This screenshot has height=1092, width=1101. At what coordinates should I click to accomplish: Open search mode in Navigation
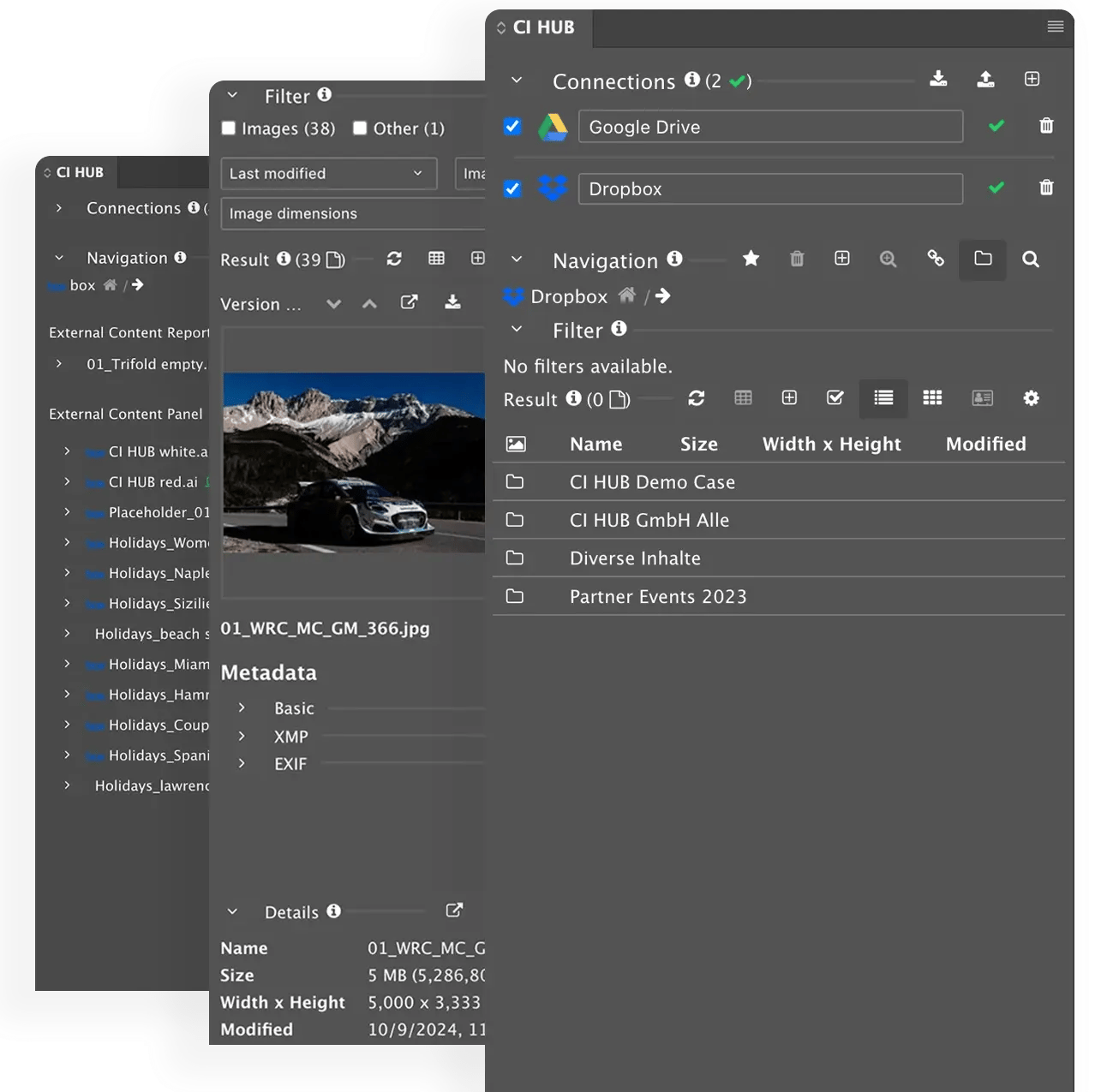click(x=1031, y=259)
